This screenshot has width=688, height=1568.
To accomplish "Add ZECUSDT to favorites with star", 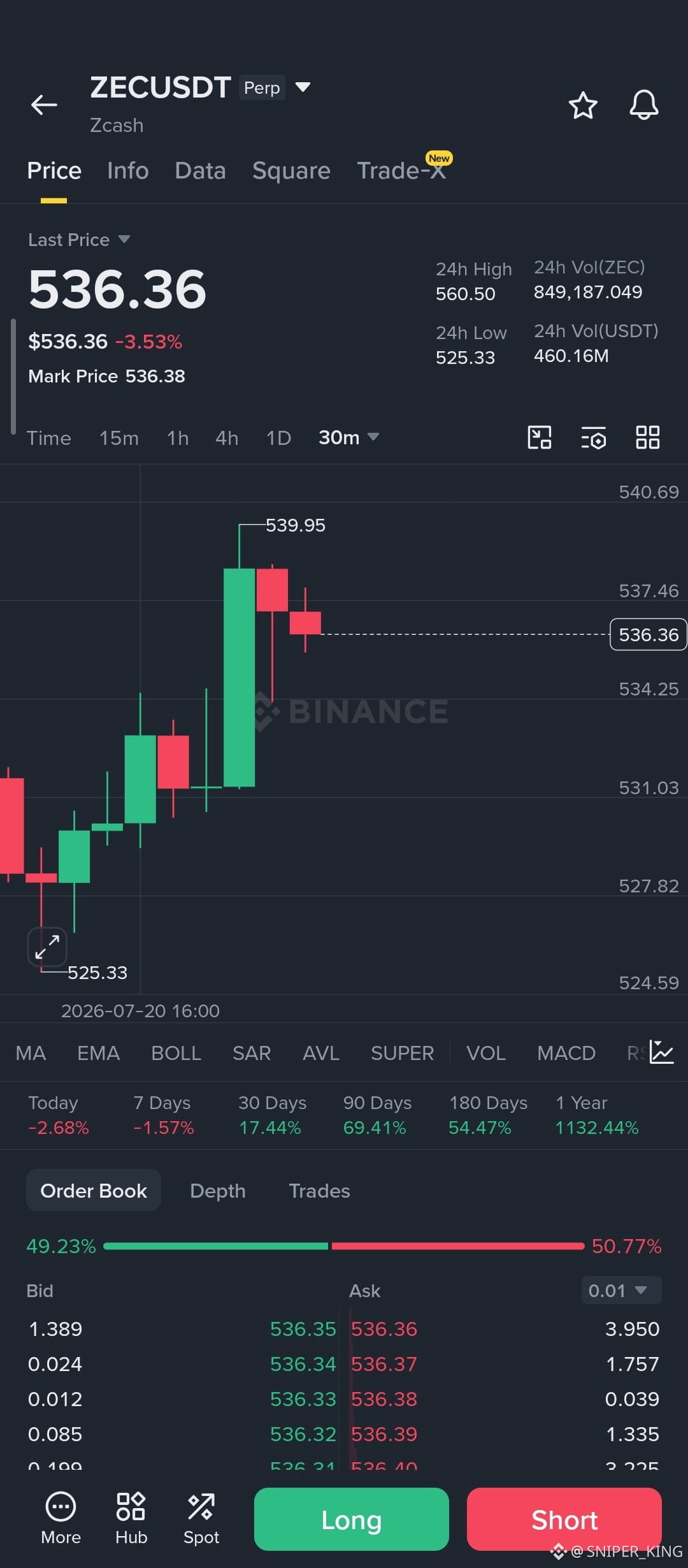I will [582, 105].
